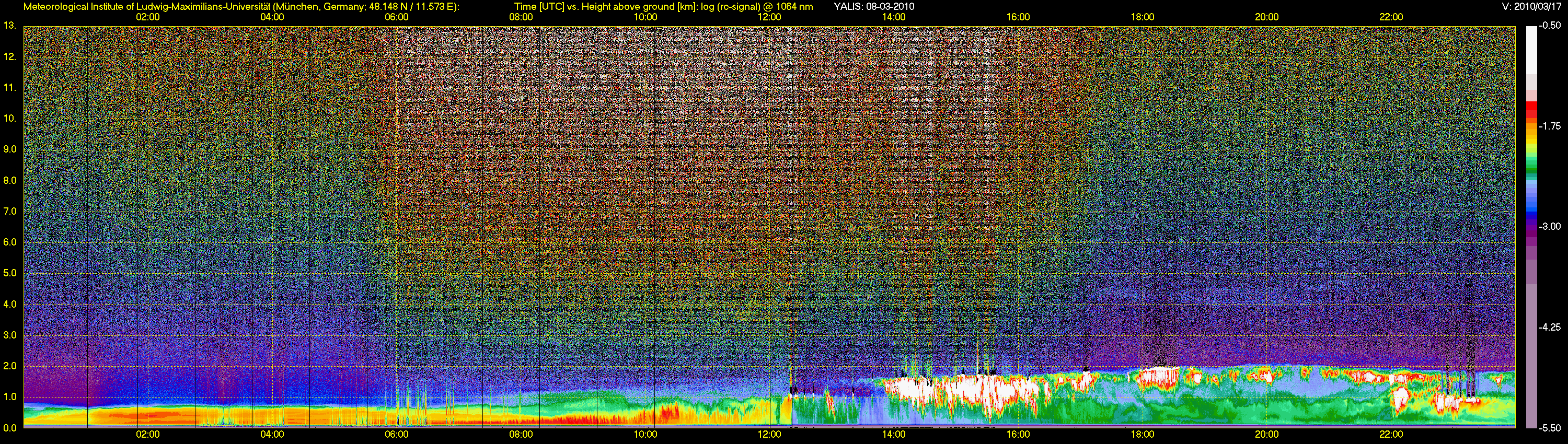Viewport: 1568px width, 444px height.
Task: Click the "0.0" height axis label
Action: point(10,428)
